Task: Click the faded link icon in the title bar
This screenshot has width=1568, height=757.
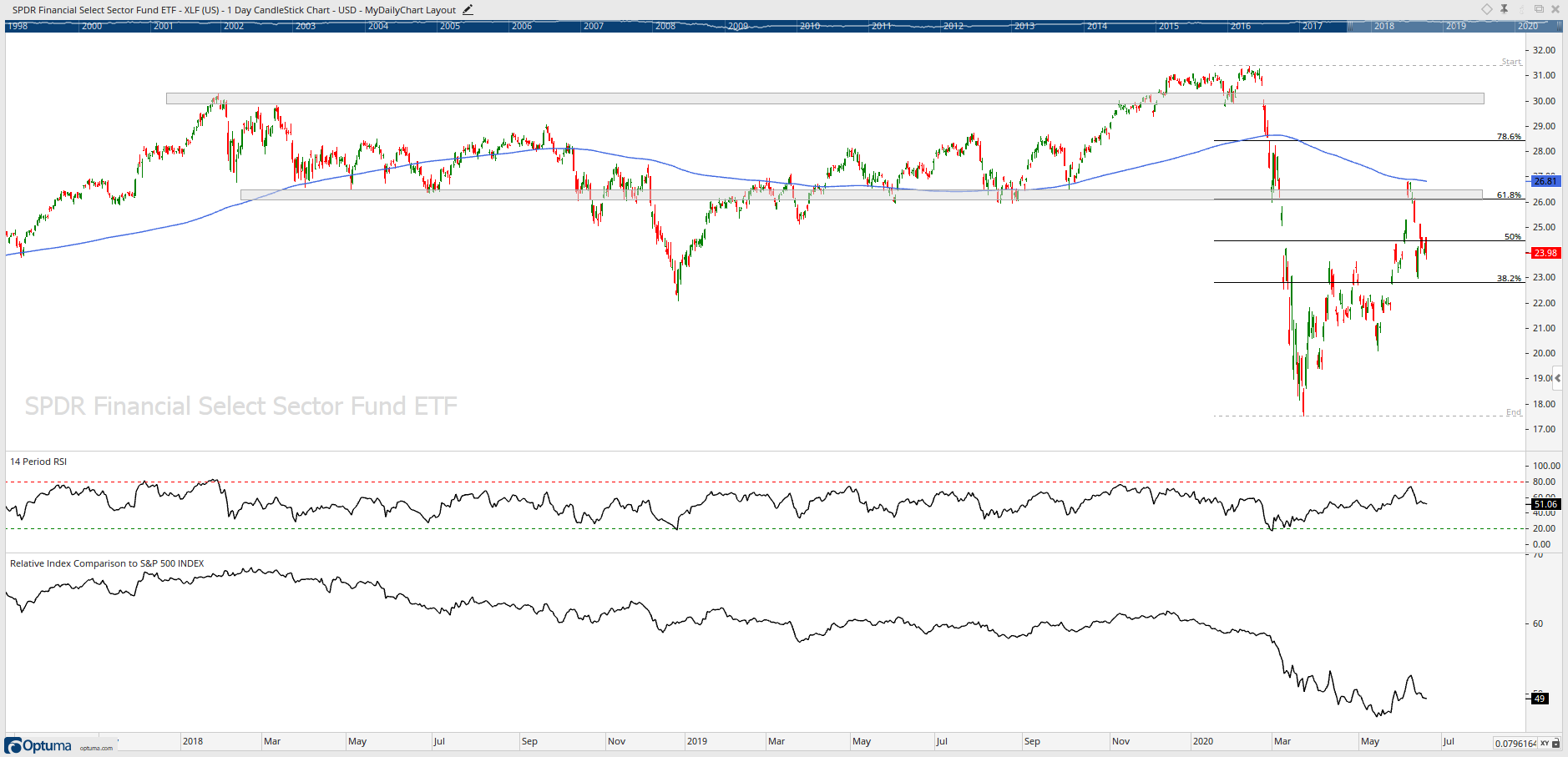Action: tap(1521, 9)
